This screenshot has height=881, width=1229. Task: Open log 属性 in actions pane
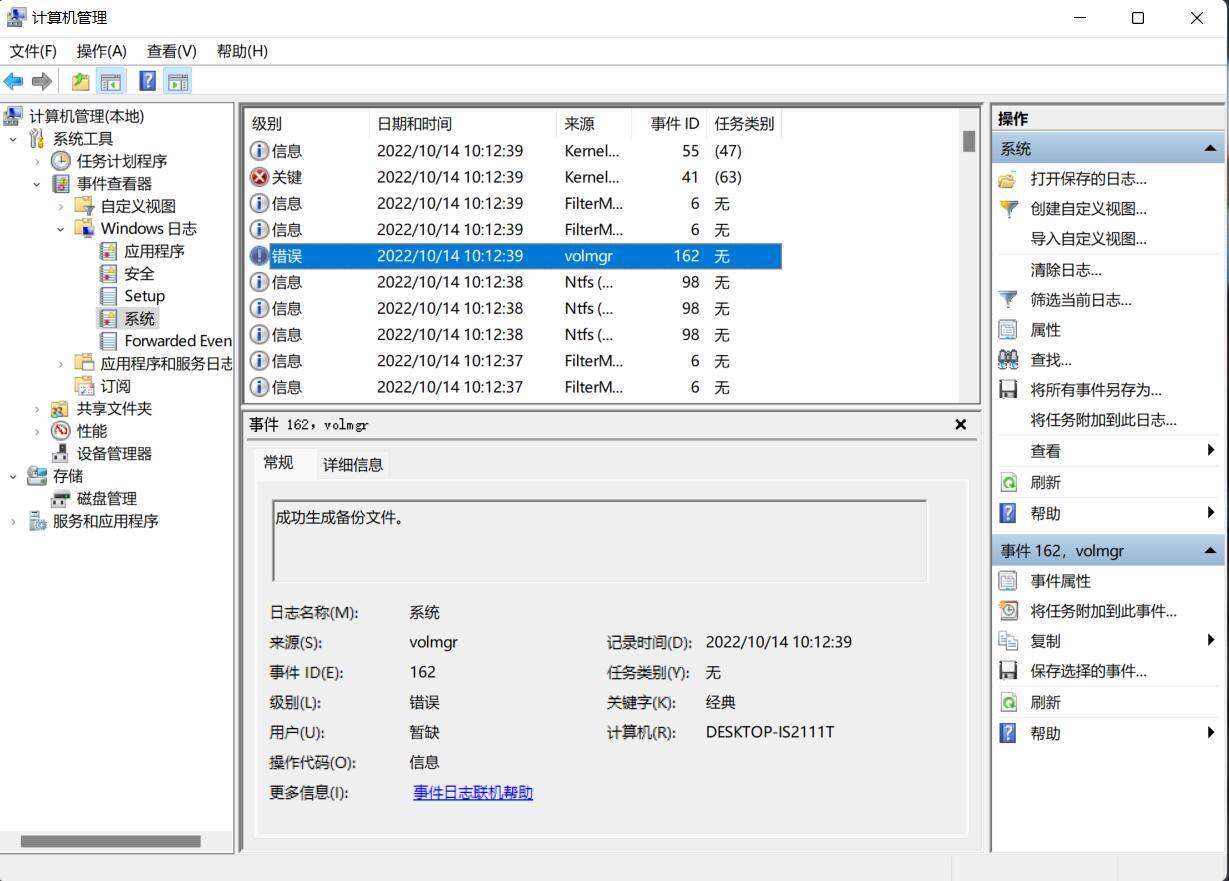[1045, 330]
